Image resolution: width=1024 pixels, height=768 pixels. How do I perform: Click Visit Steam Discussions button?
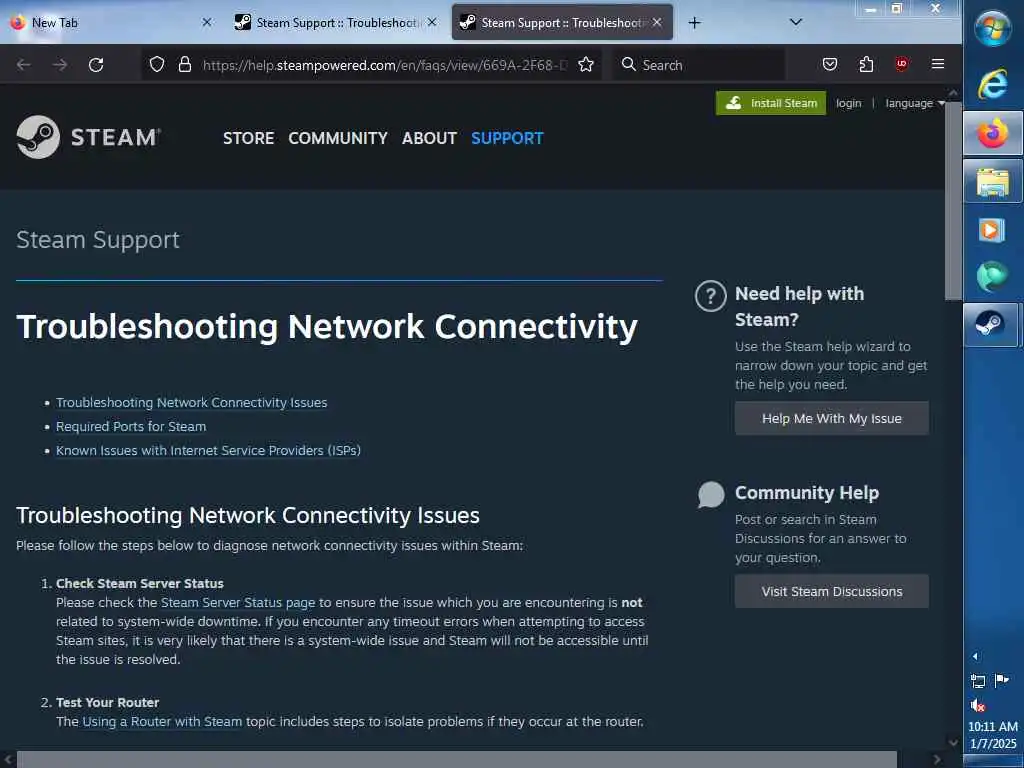click(831, 592)
